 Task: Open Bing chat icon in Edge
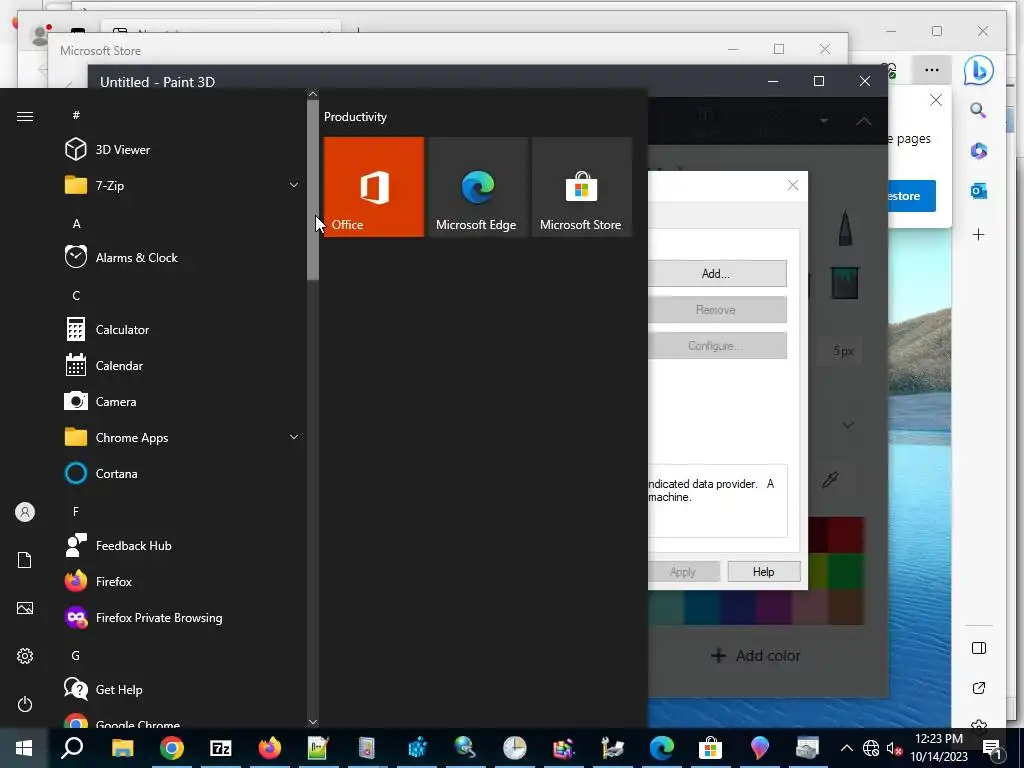[978, 70]
